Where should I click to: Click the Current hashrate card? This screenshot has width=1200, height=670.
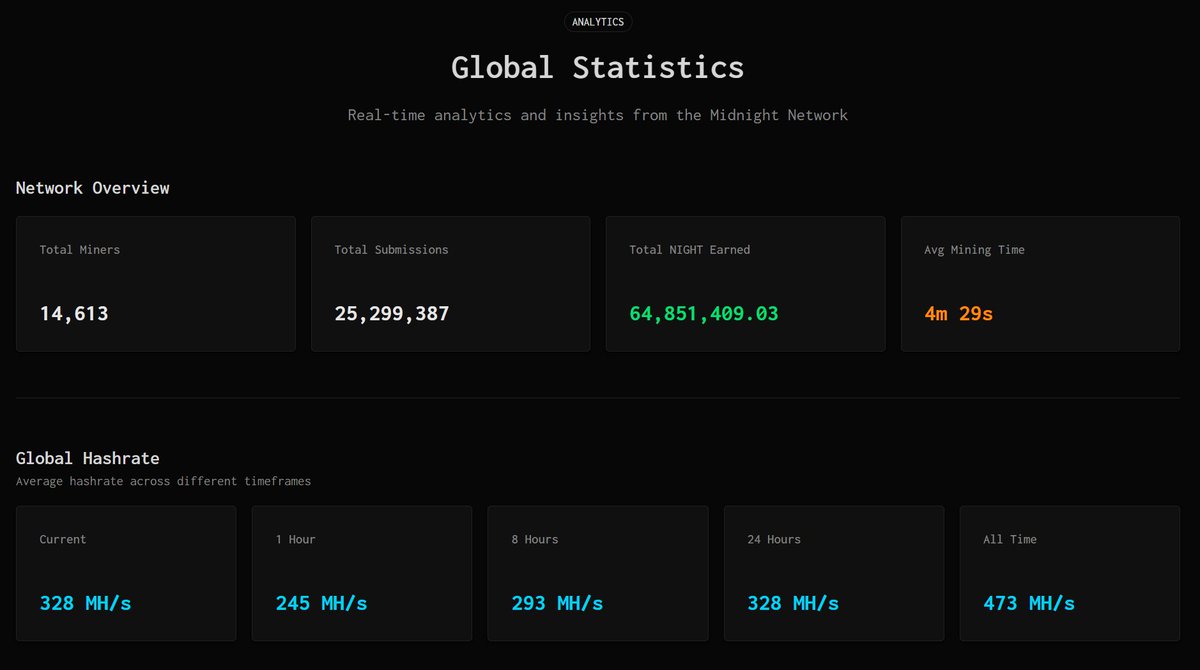tap(126, 572)
